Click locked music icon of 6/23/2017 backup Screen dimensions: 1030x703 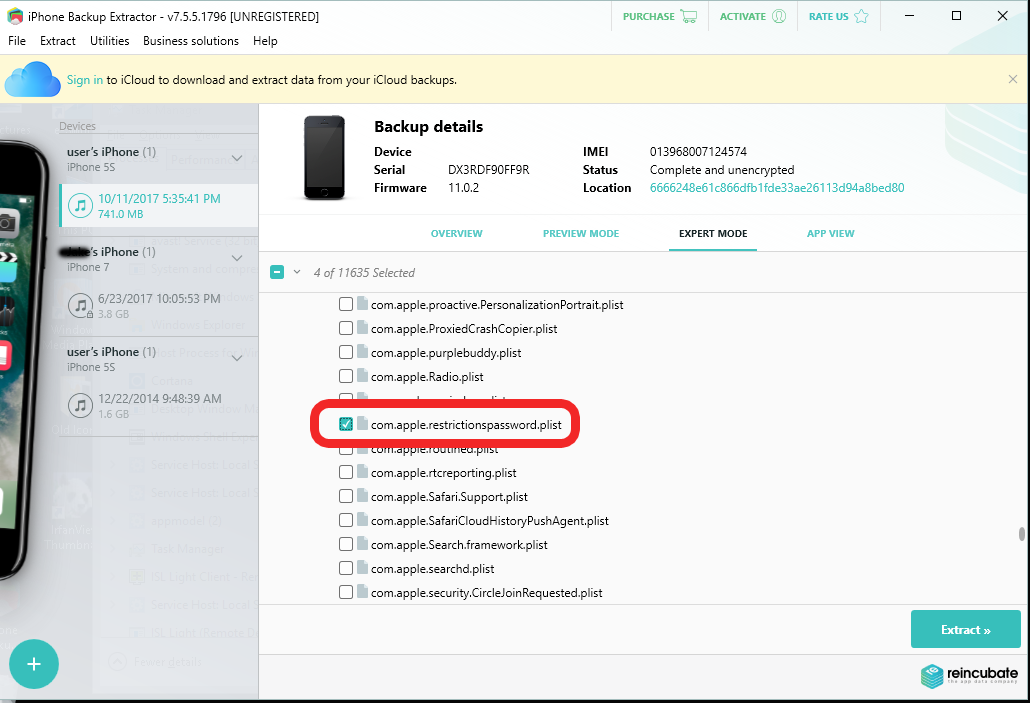coord(80,306)
